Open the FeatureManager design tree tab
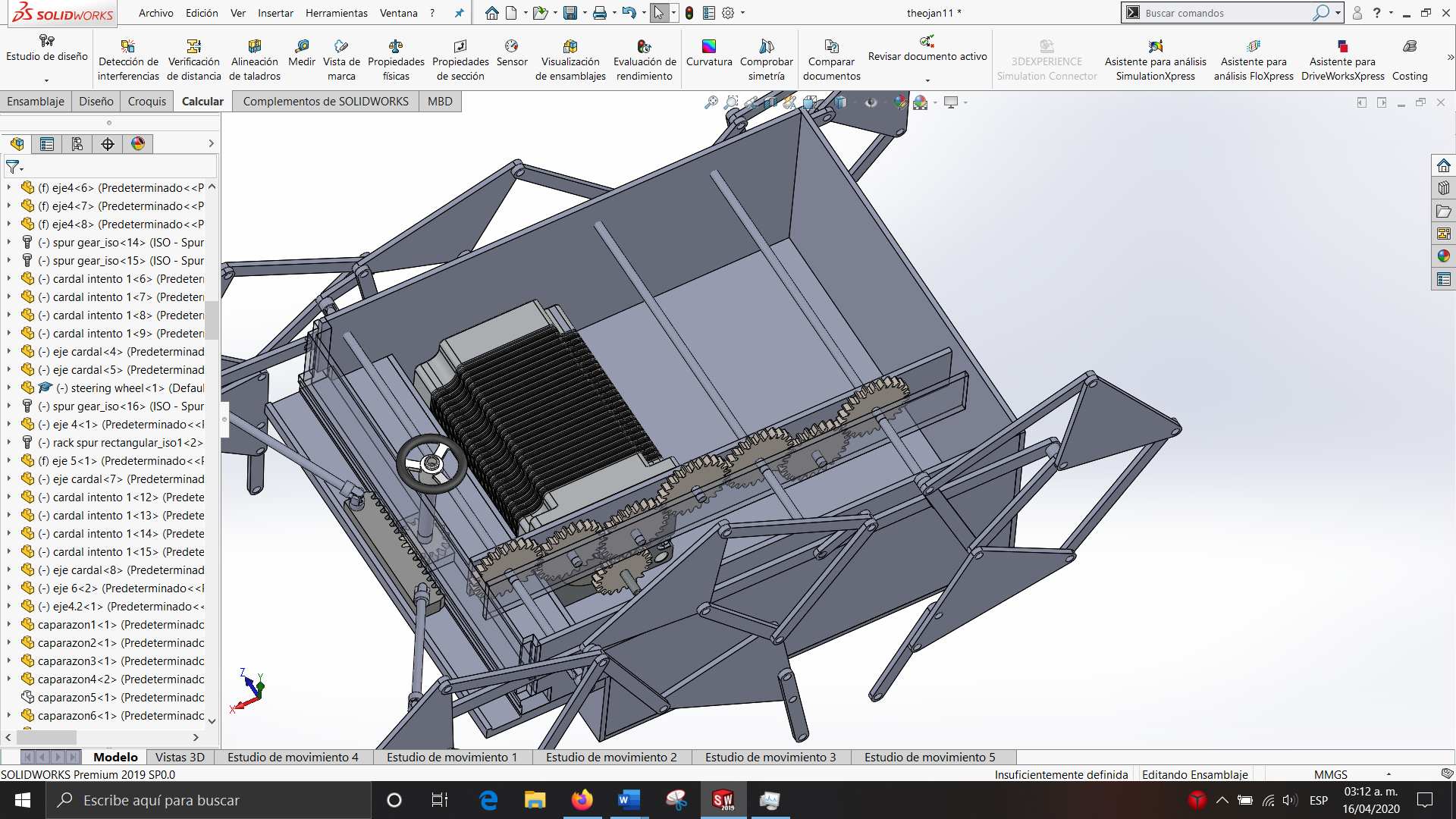This screenshot has height=819, width=1456. 17,144
